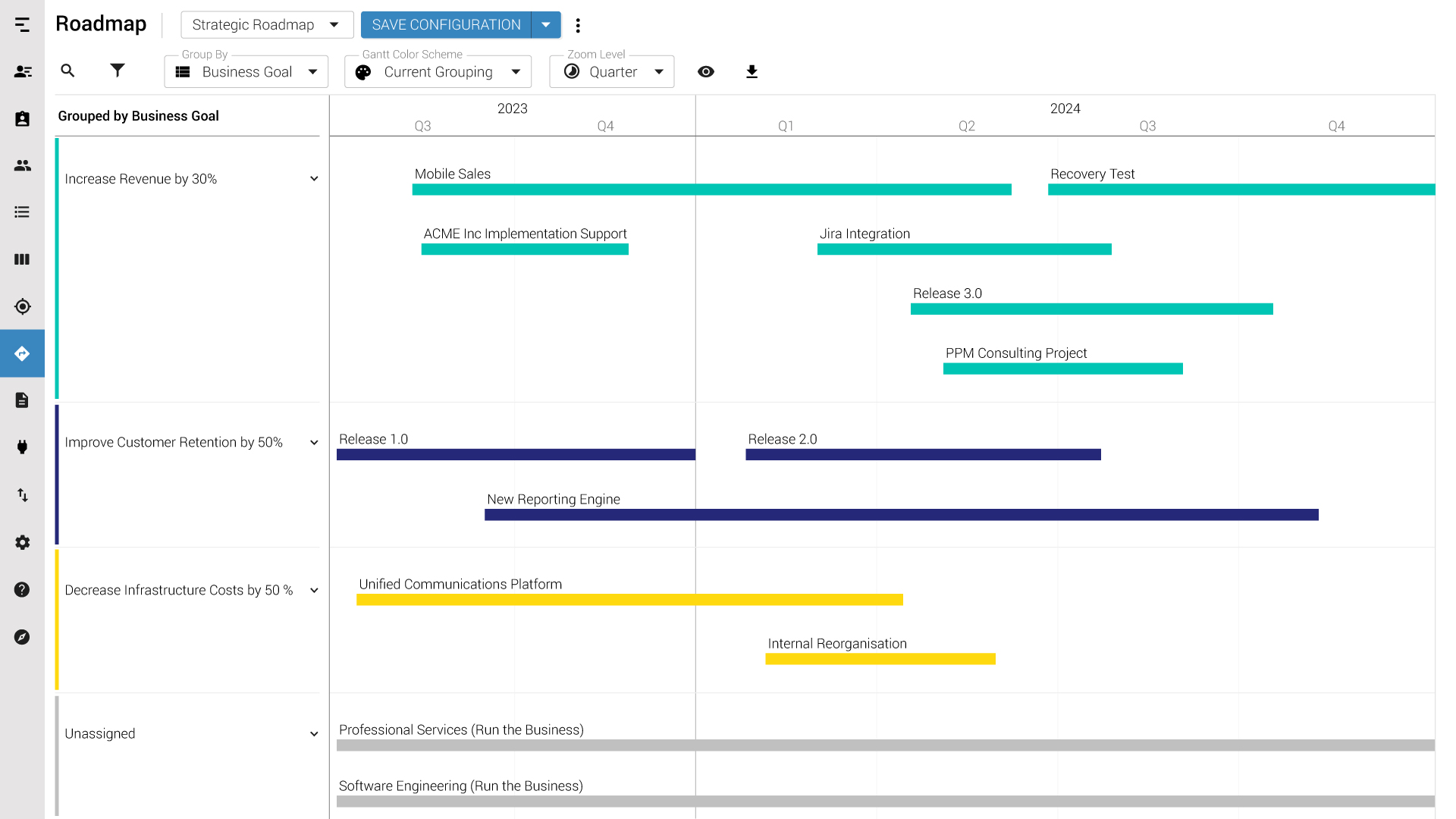Click the three-dot overflow menu
The width and height of the screenshot is (1456, 819).
(x=579, y=25)
